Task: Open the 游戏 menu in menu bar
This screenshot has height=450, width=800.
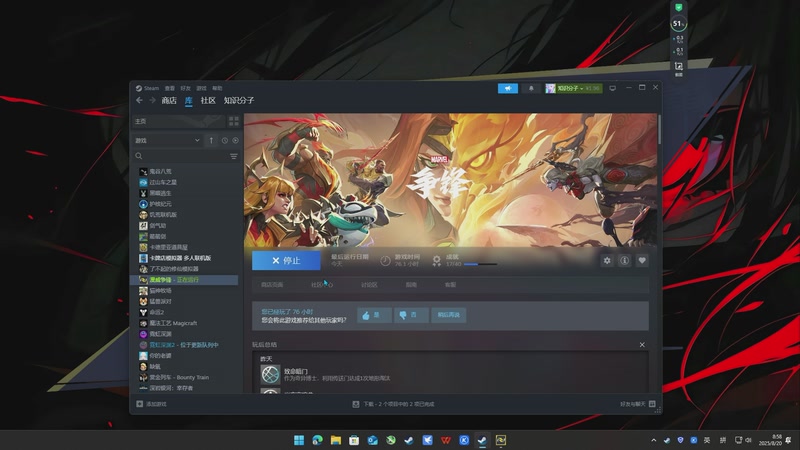Action: [x=202, y=88]
